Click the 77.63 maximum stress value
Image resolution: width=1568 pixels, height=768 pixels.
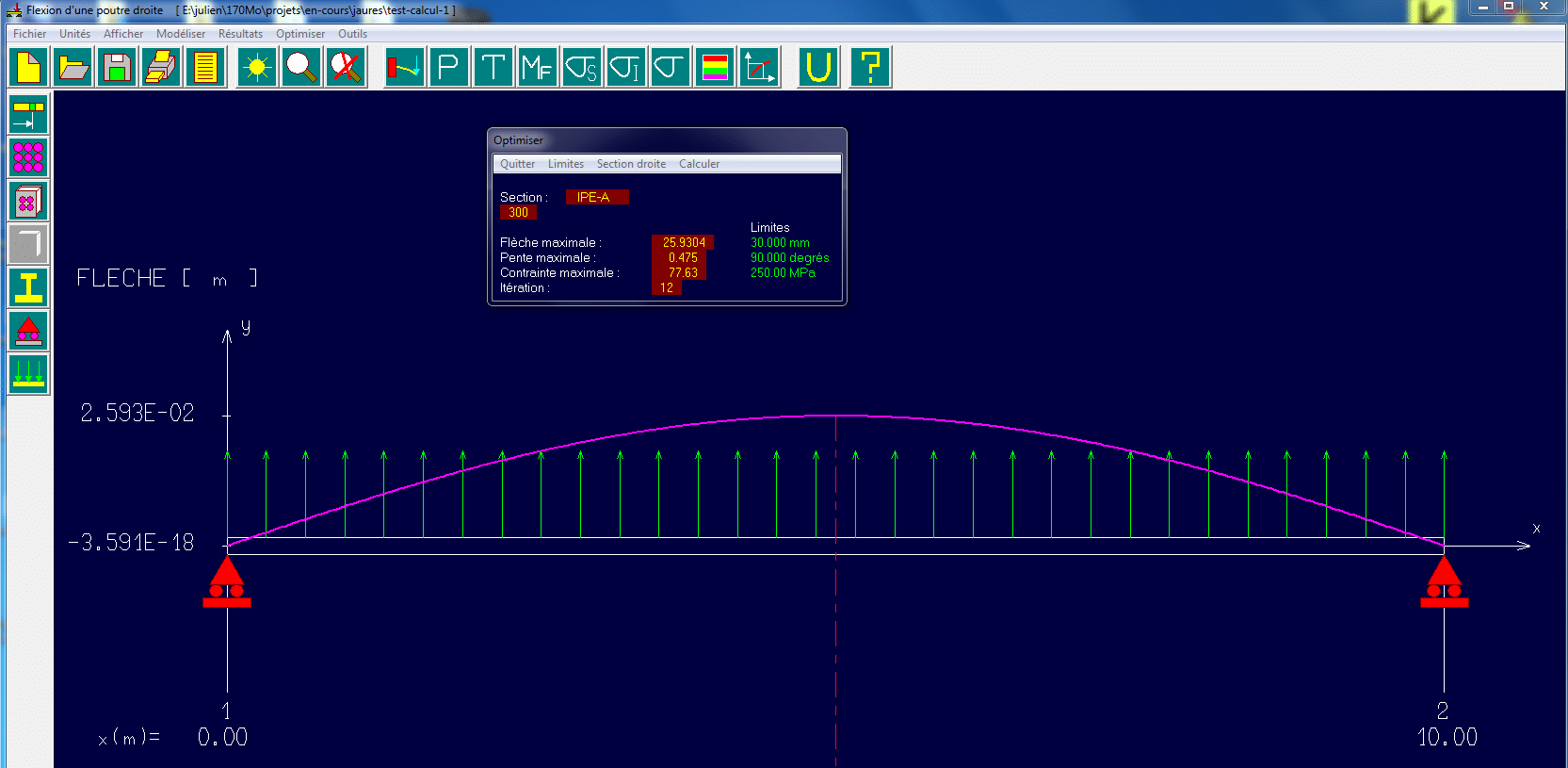[679, 272]
